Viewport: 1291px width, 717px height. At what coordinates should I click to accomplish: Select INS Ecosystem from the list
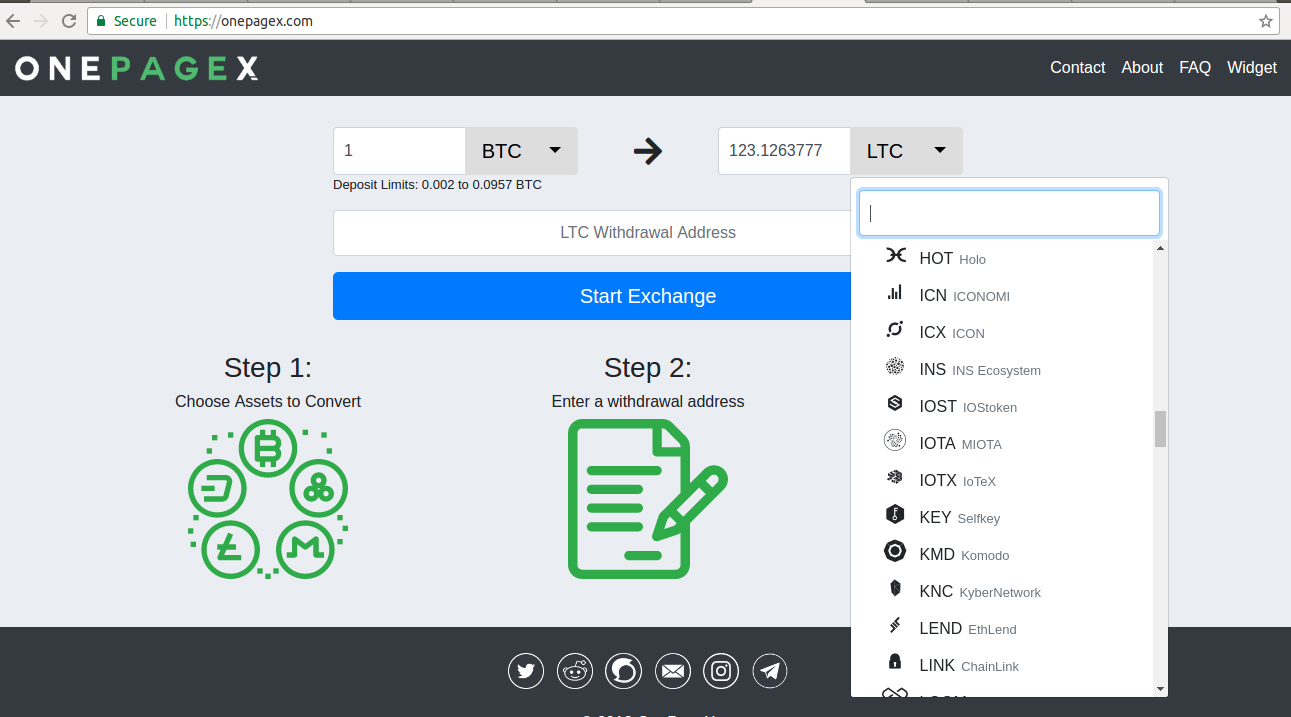[1003, 369]
